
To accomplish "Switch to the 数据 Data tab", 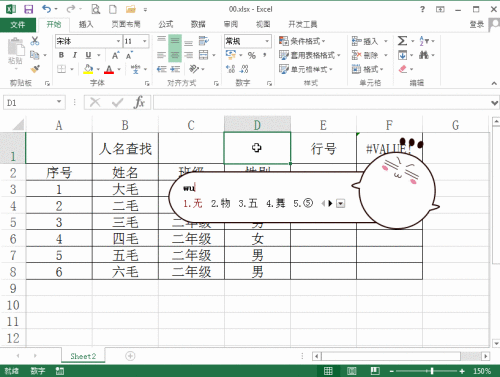I will 198,24.
